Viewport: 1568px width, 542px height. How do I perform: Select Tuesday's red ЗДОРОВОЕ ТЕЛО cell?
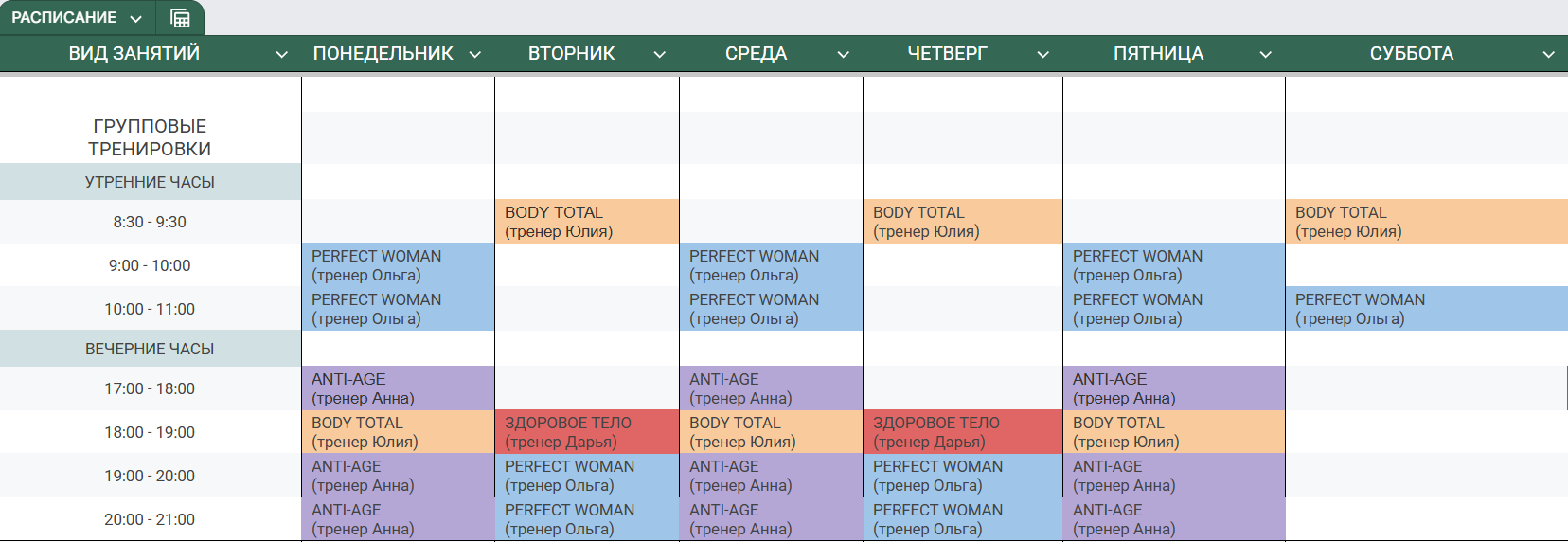(x=587, y=432)
